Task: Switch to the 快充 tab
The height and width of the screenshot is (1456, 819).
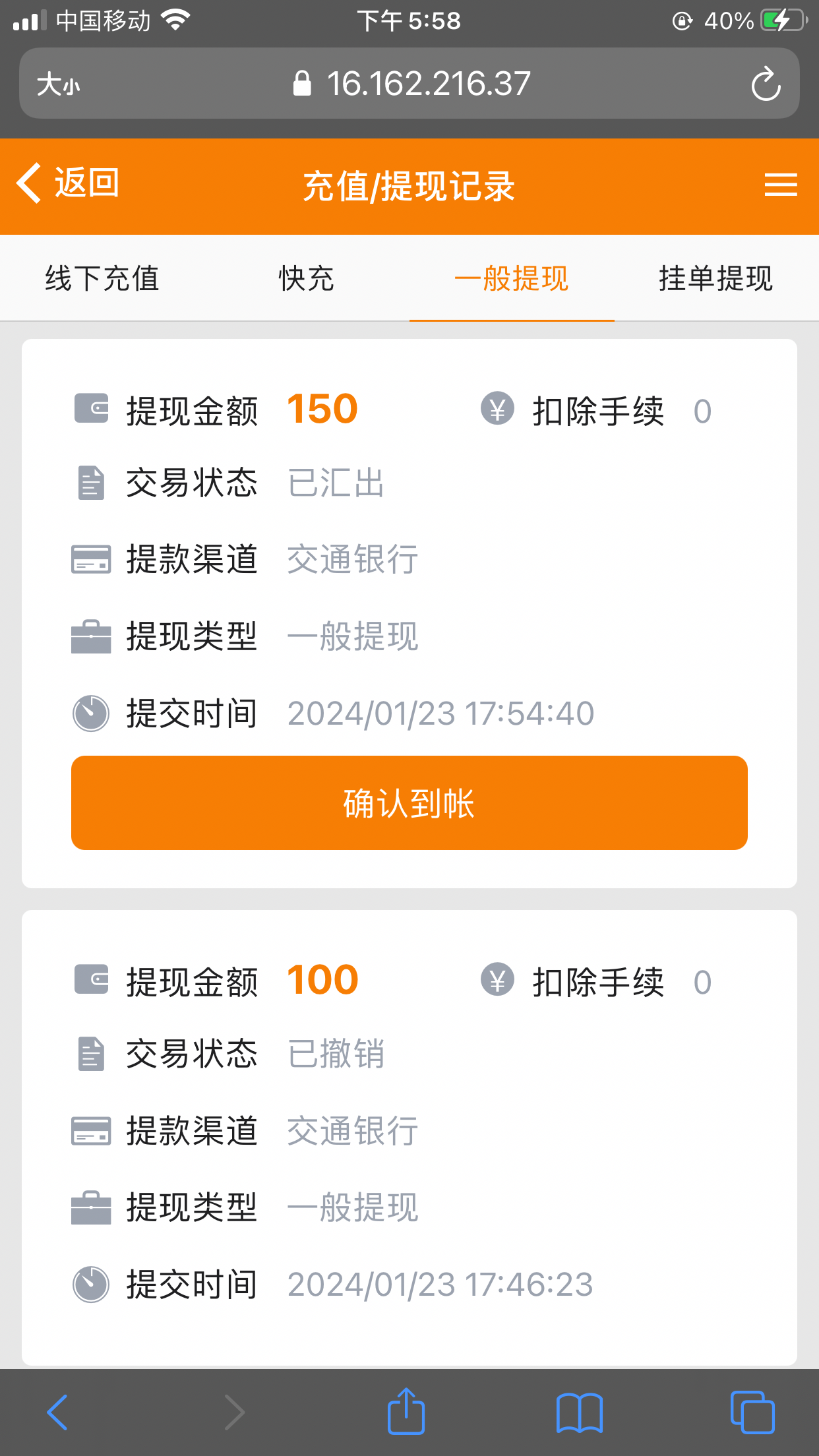Action: coord(307,278)
